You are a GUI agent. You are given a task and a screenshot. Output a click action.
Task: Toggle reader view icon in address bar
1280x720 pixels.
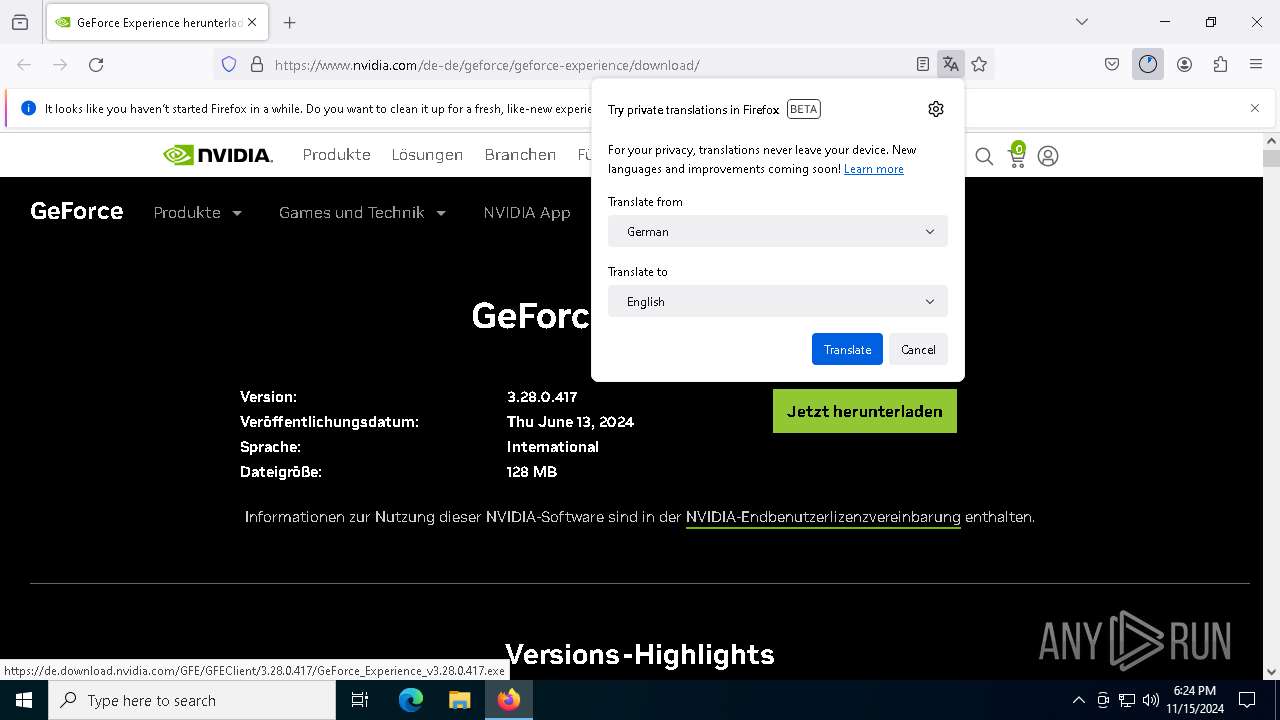click(x=923, y=65)
